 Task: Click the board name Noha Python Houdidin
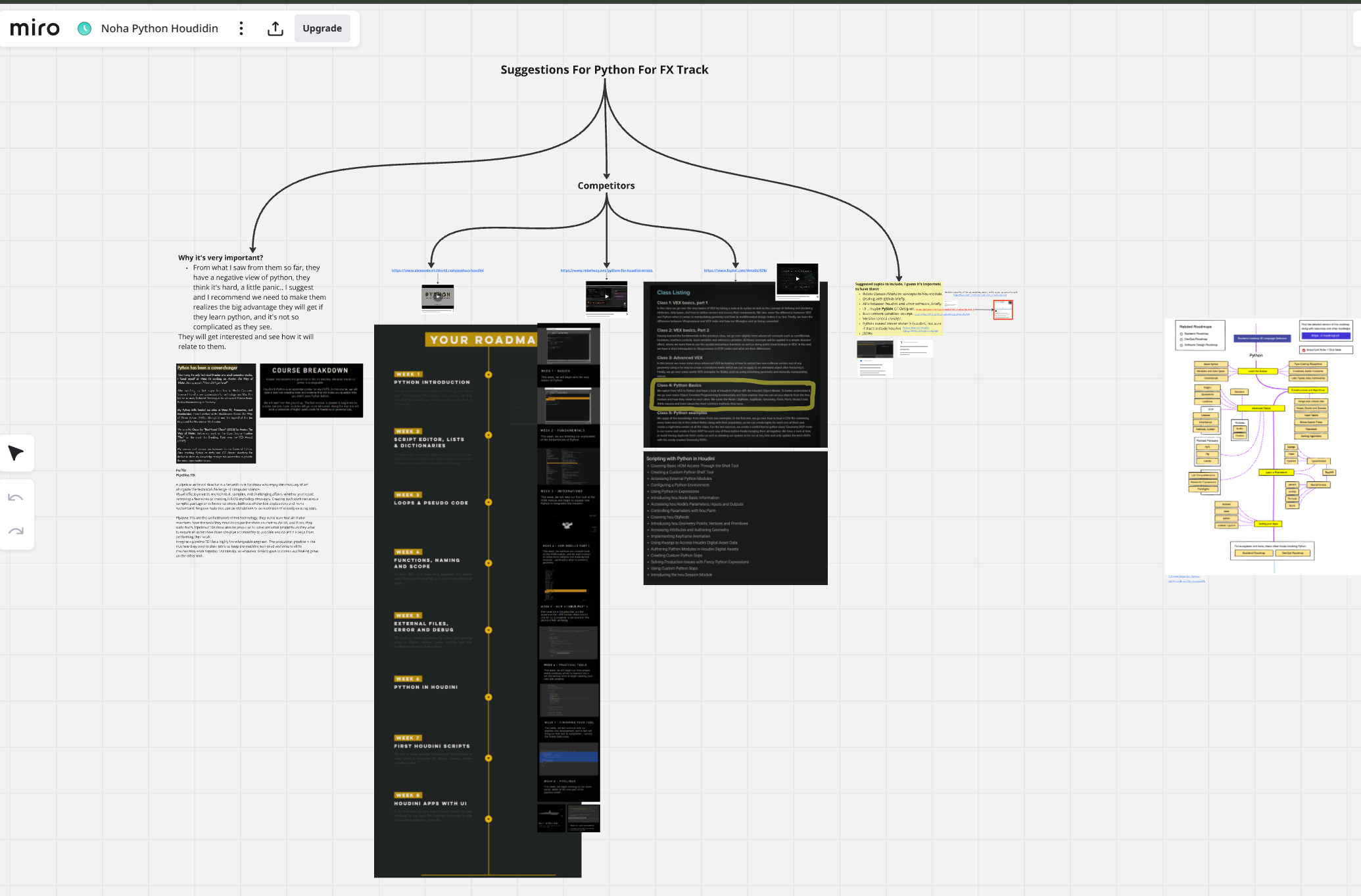tap(159, 28)
